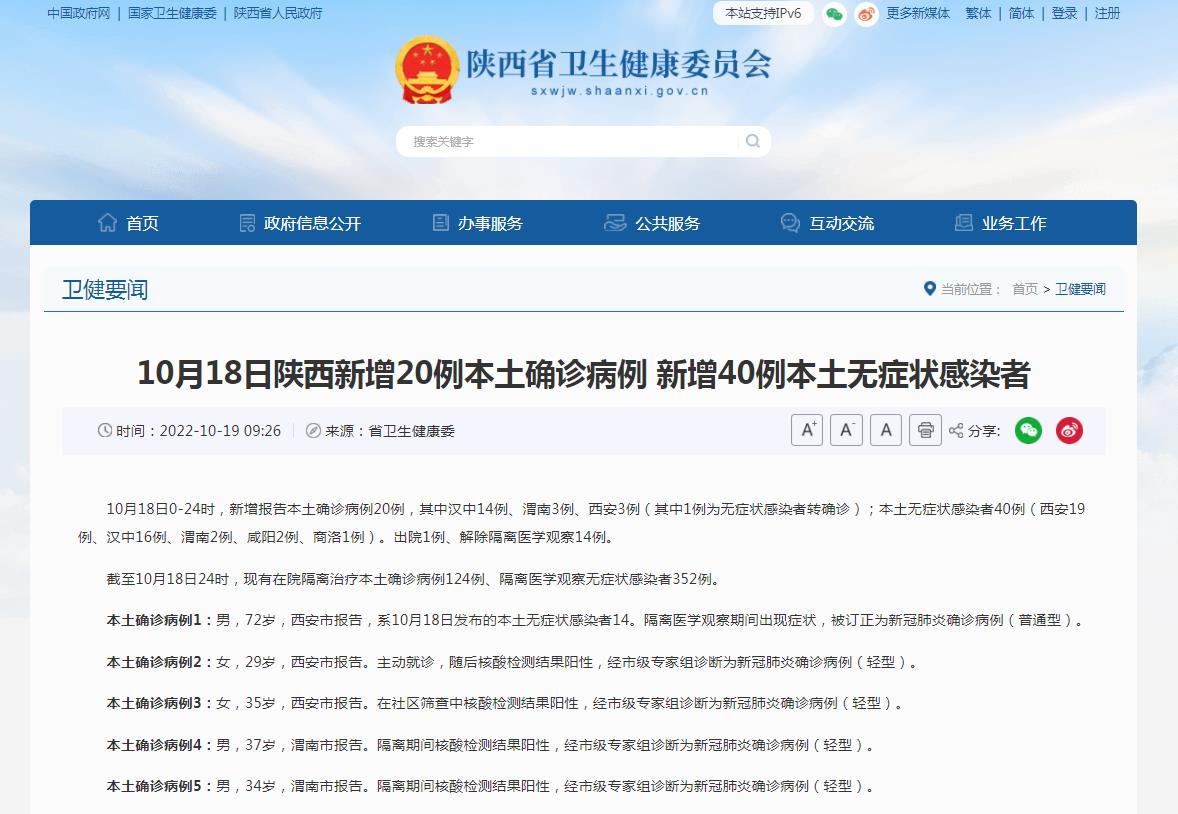Click the 陕西省人民政府 link
The height and width of the screenshot is (814, 1178).
point(278,14)
